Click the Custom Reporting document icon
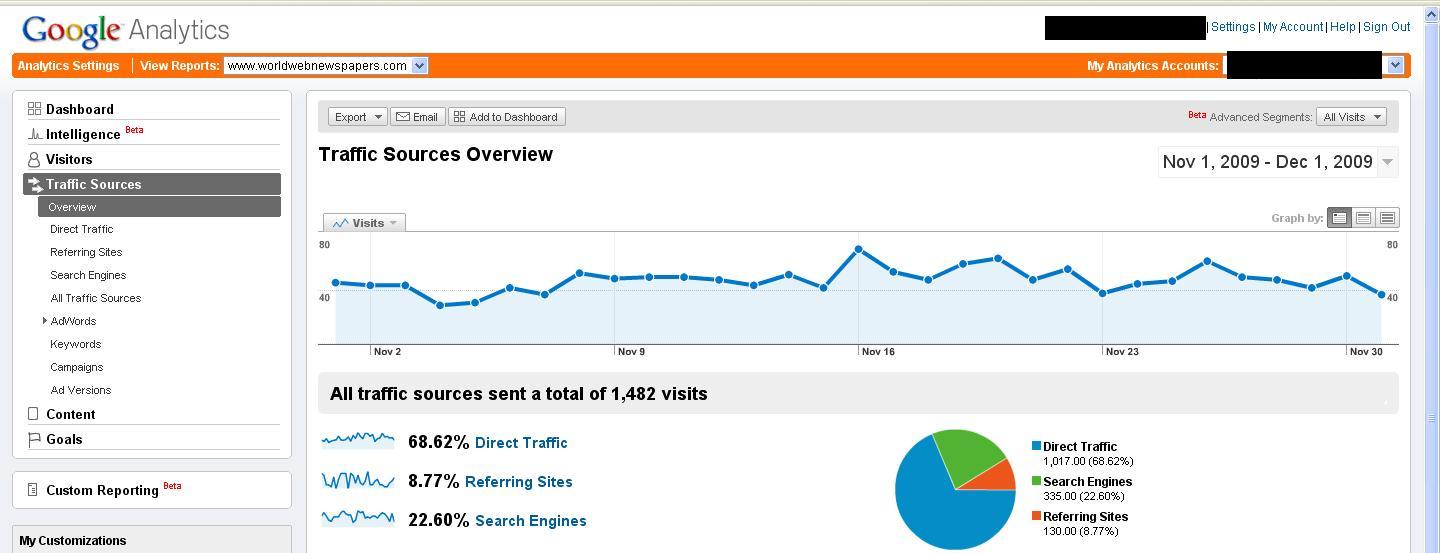 [33, 489]
